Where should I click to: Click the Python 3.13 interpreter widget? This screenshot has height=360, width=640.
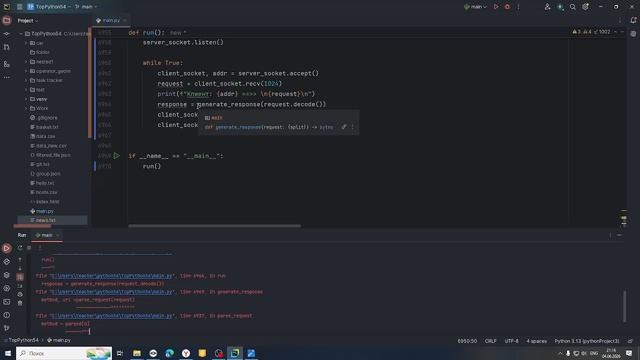(587, 341)
